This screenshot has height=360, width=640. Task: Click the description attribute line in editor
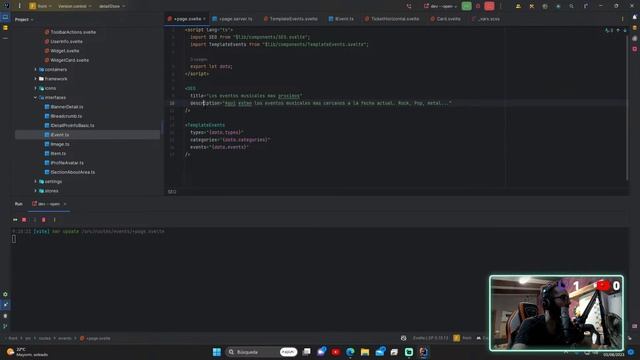(320, 103)
